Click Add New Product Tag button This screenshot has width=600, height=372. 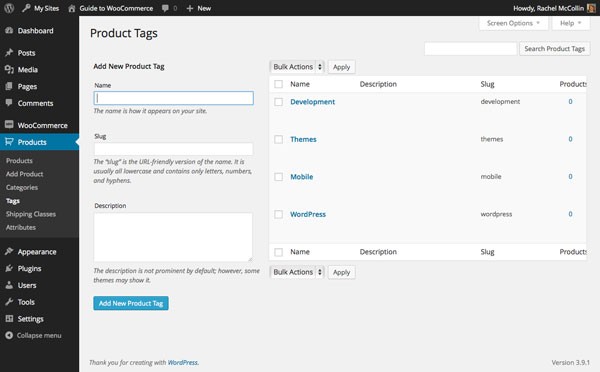(131, 303)
